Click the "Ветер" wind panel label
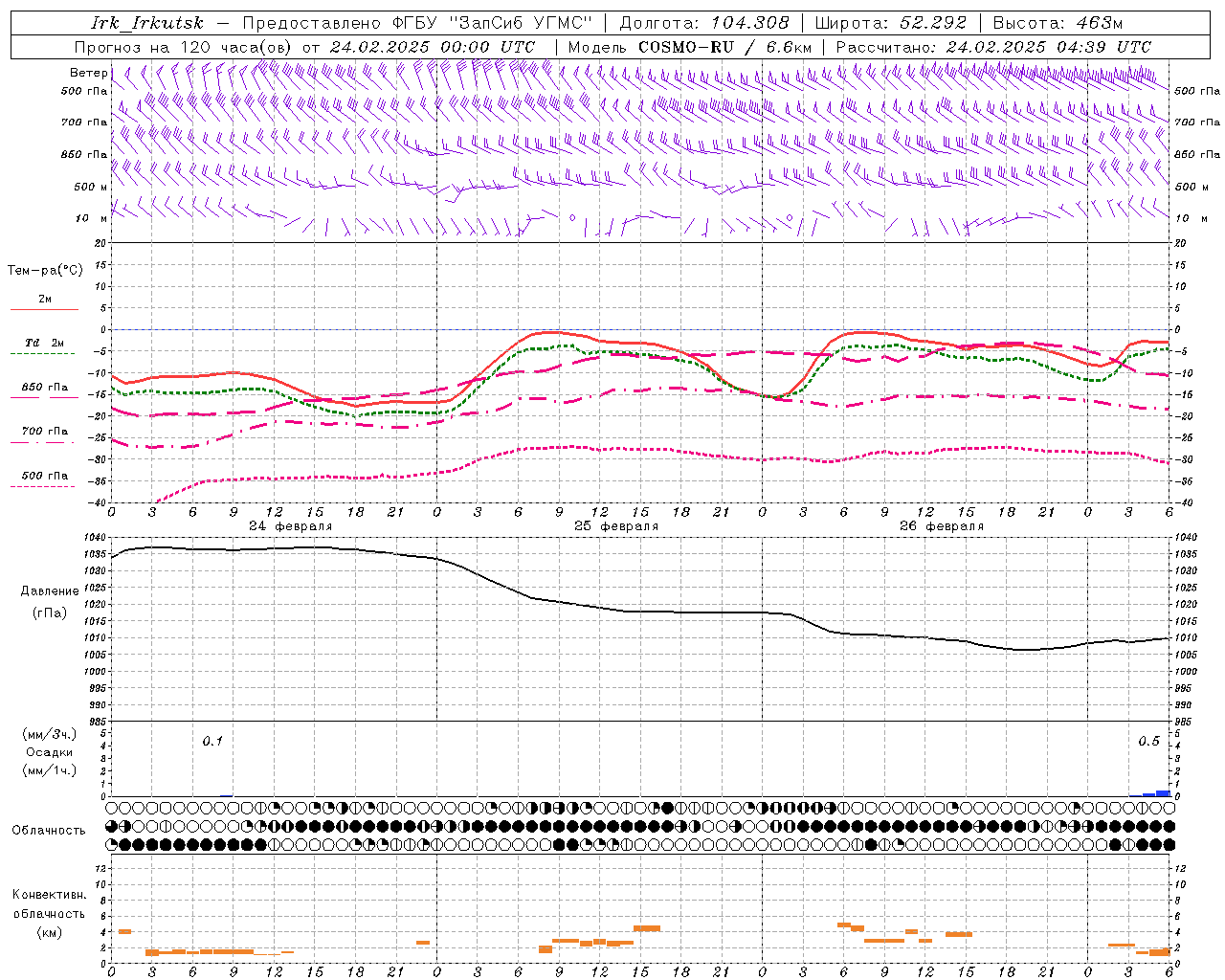Screen dimensions: 1225x980 click(x=88, y=73)
